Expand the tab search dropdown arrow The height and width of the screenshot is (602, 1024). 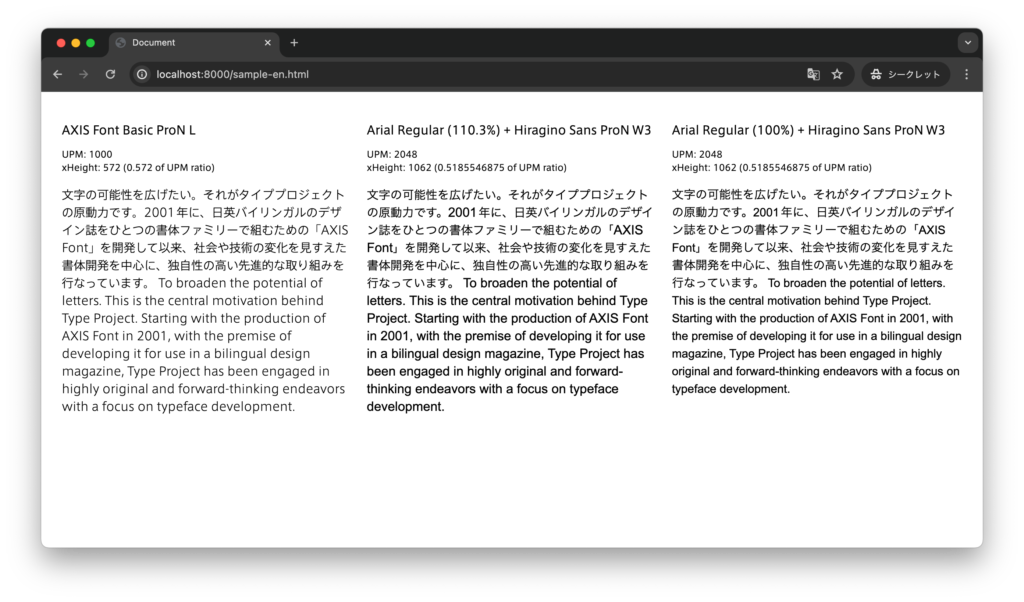(x=968, y=42)
